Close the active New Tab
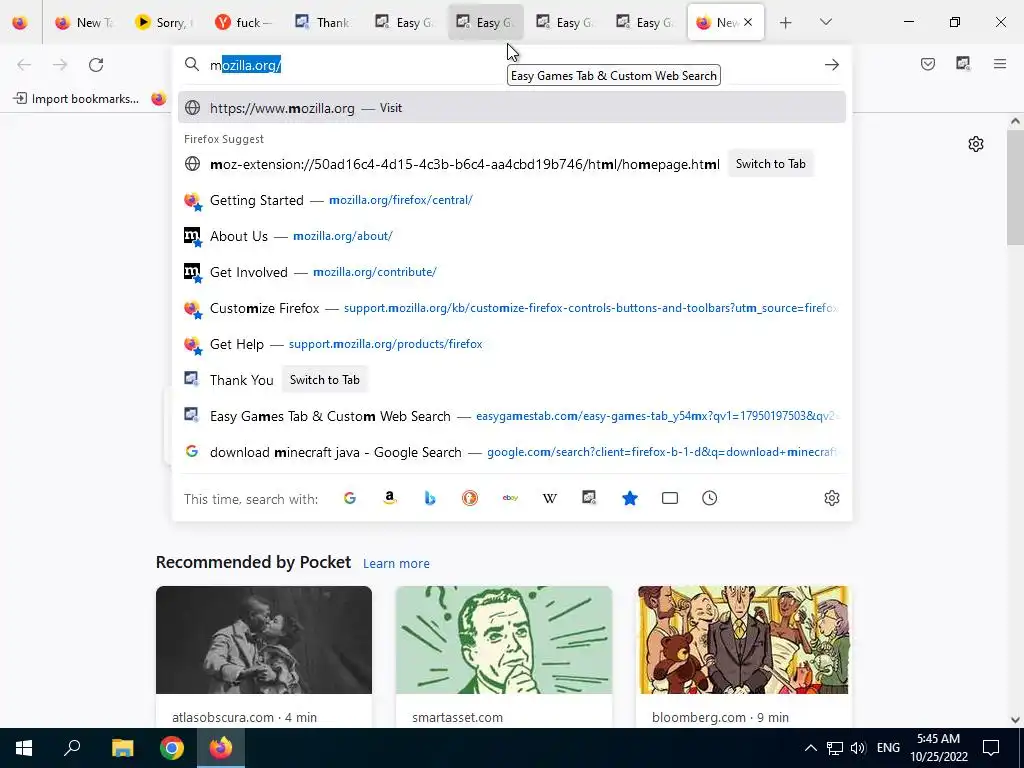Viewport: 1024px width, 768px height. tap(748, 22)
